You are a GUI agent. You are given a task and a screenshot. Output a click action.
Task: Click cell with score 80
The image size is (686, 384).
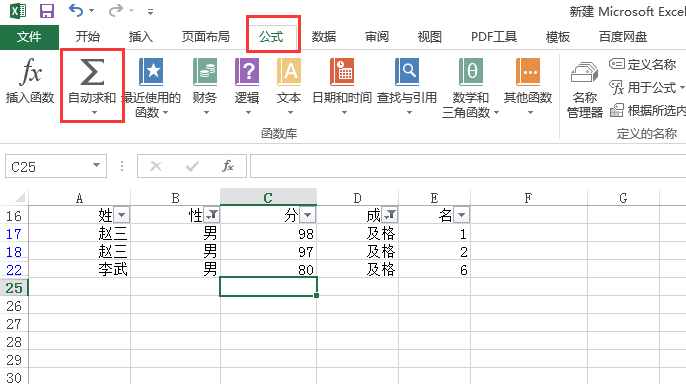(268, 269)
